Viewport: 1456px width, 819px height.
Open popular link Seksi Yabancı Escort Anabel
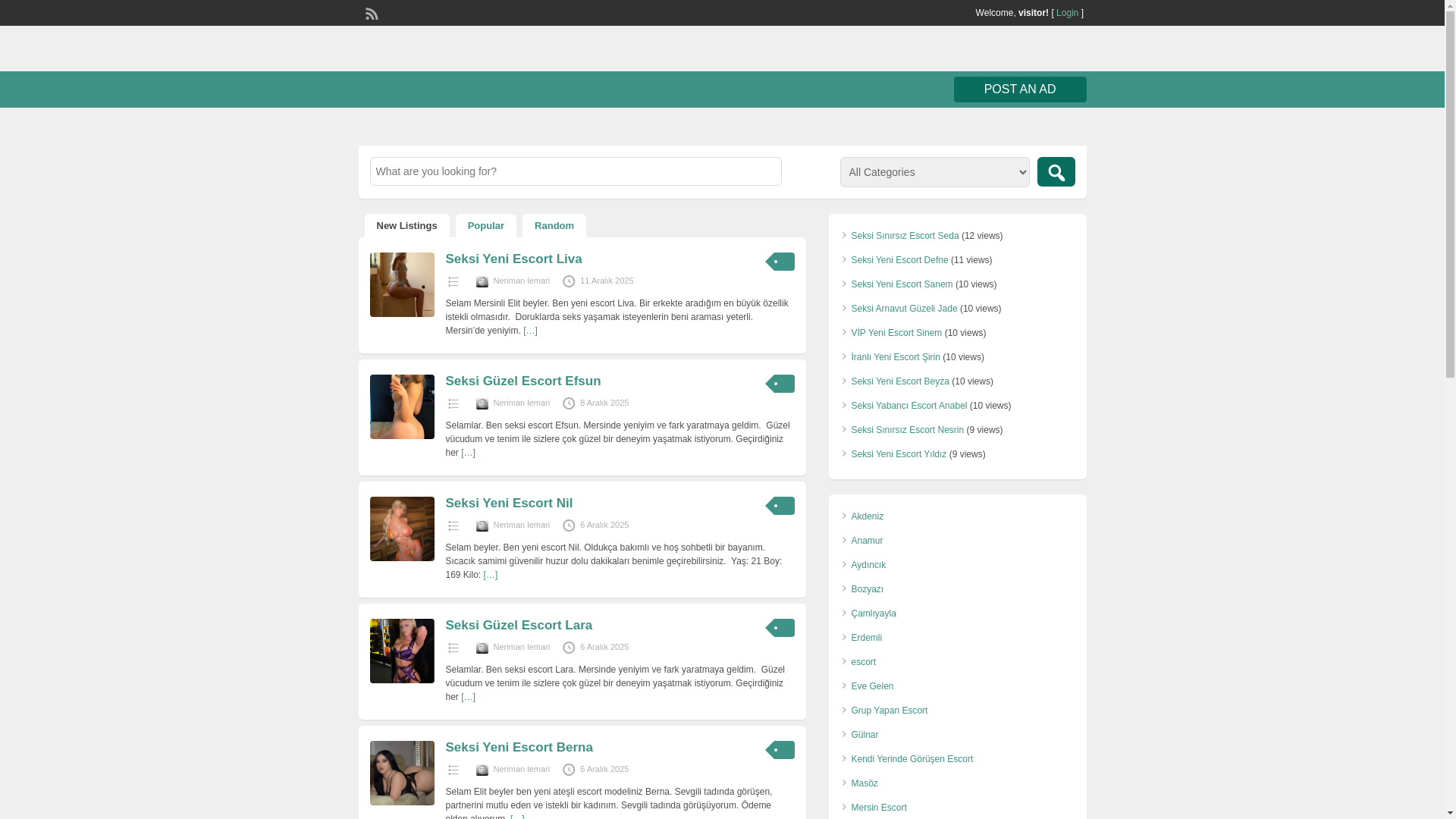[x=908, y=406]
